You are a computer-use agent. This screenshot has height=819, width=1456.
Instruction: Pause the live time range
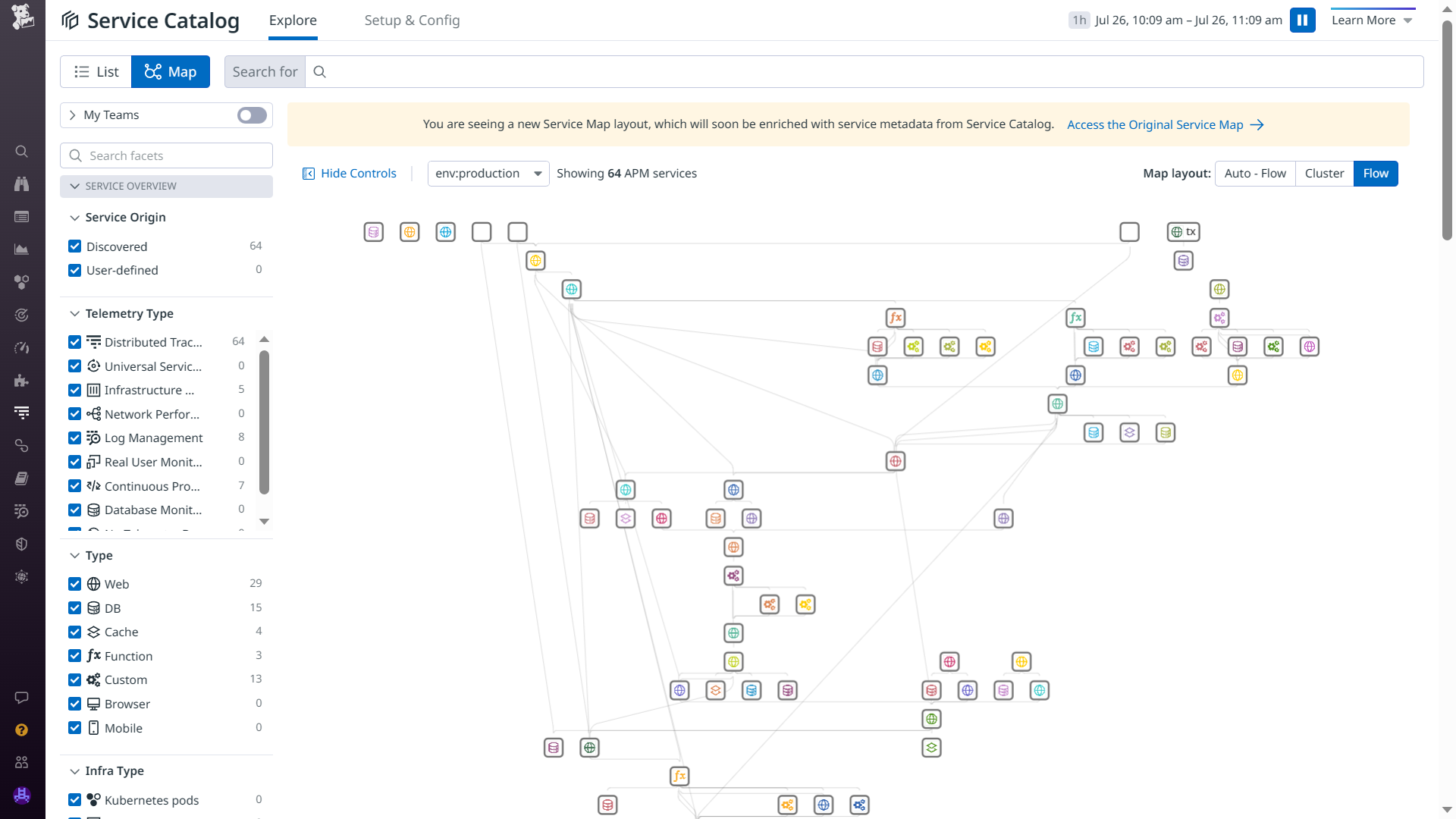point(1302,20)
